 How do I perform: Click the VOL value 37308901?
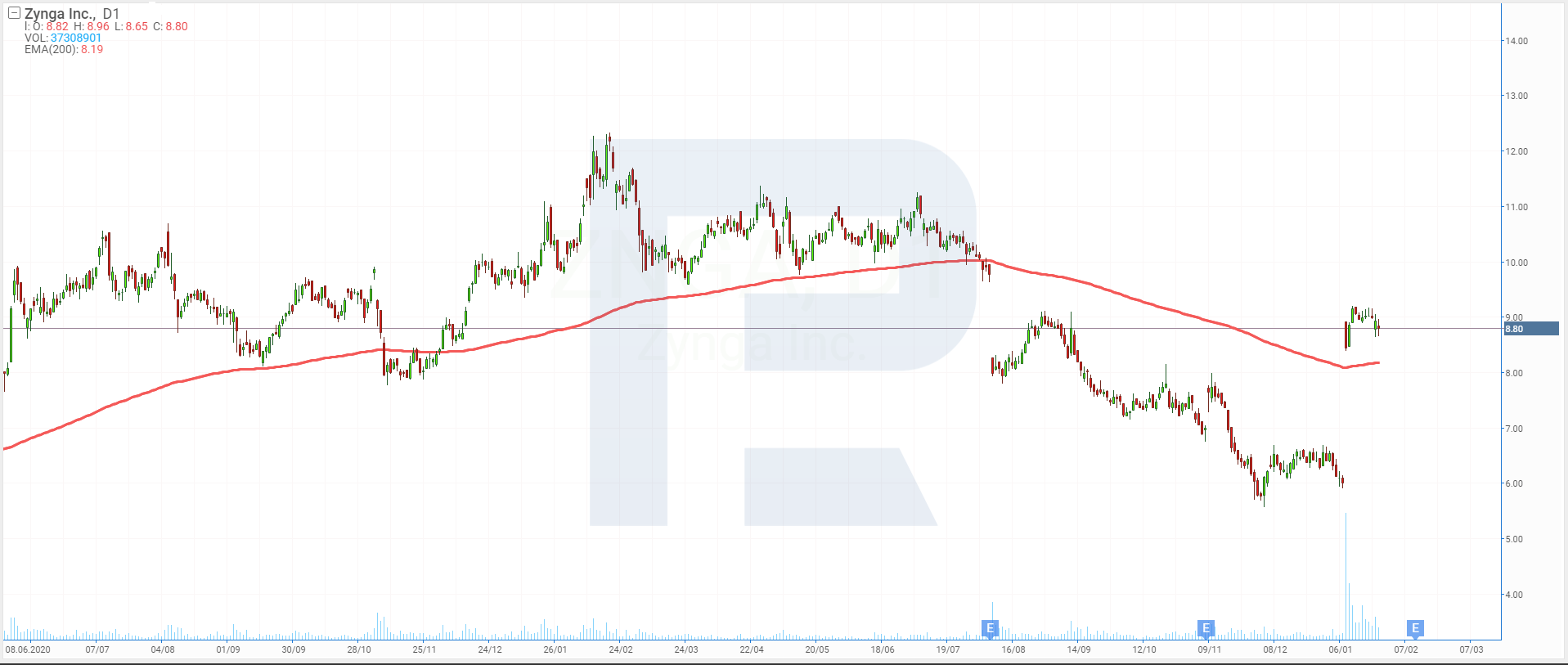[x=76, y=38]
